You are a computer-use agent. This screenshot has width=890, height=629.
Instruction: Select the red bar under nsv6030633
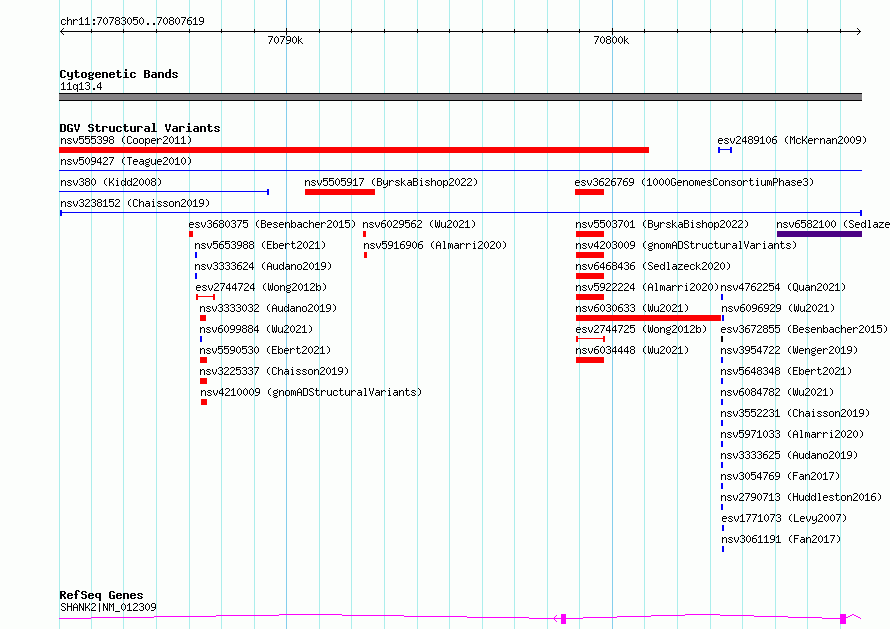click(x=648, y=318)
